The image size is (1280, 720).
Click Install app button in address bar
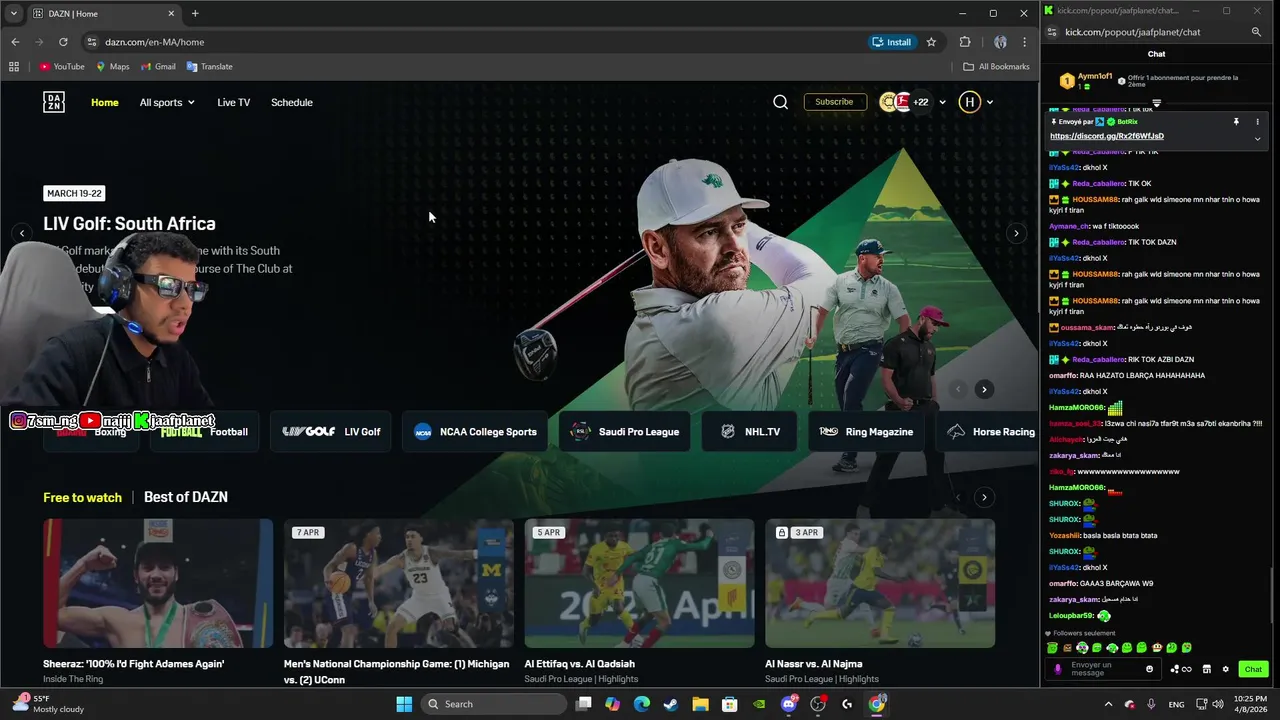[x=891, y=42]
